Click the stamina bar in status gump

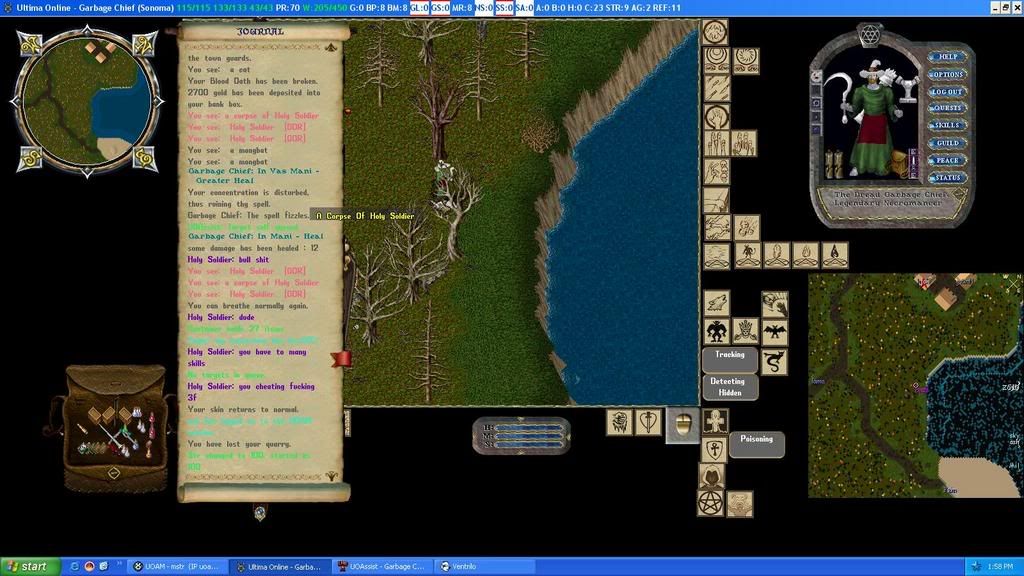528,445
